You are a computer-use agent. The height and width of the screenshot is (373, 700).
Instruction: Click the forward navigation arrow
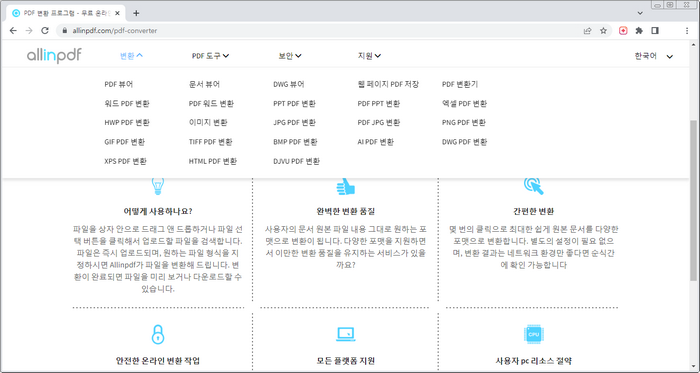29,31
